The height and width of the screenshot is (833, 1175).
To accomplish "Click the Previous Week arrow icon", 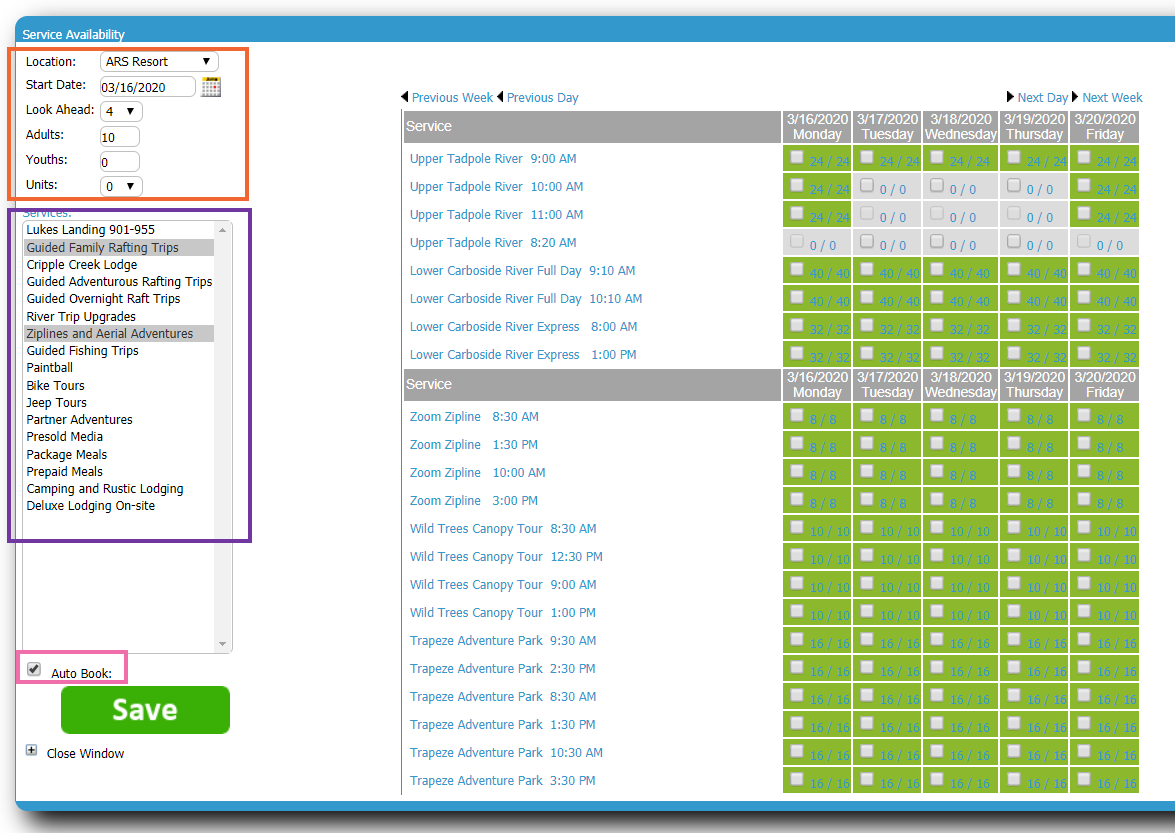I will click(405, 97).
